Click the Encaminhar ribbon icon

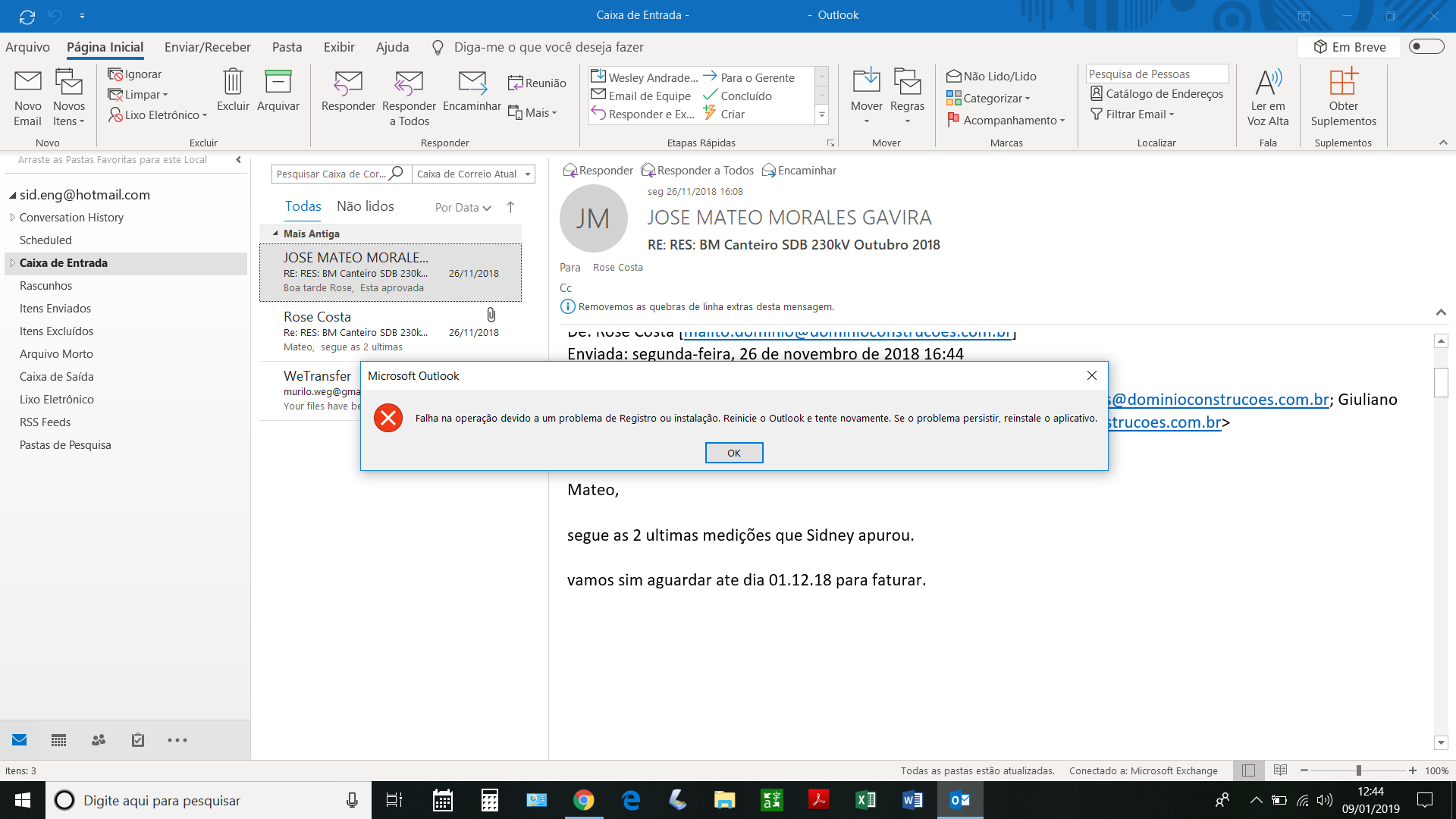[472, 82]
